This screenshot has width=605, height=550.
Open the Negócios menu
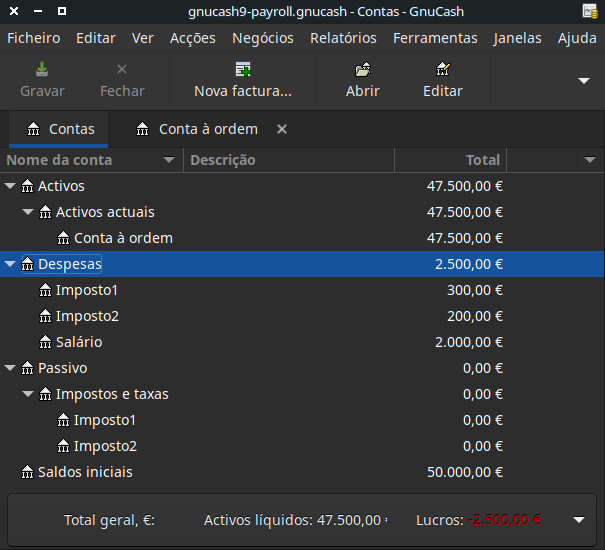[x=262, y=38]
